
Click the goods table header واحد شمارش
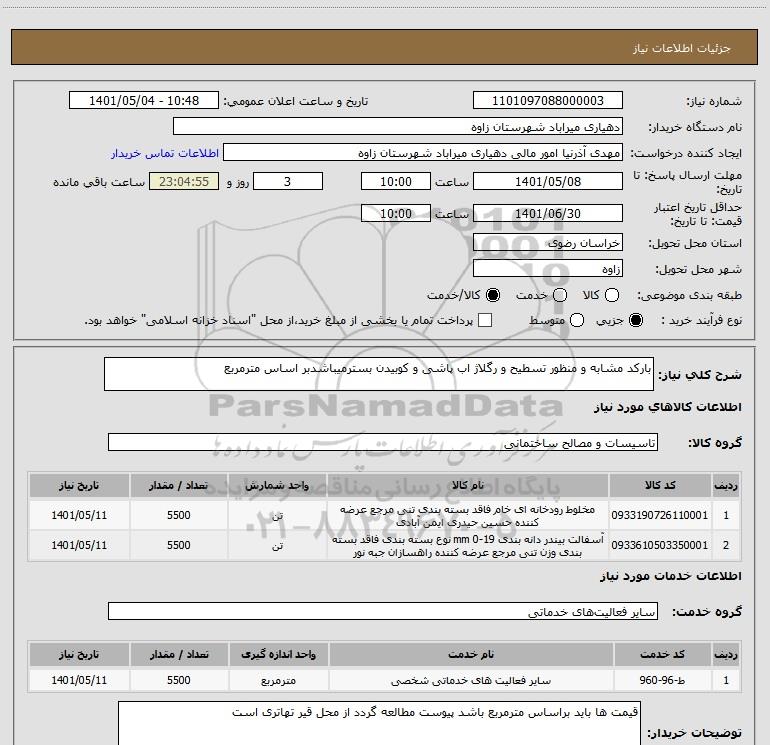277,486
